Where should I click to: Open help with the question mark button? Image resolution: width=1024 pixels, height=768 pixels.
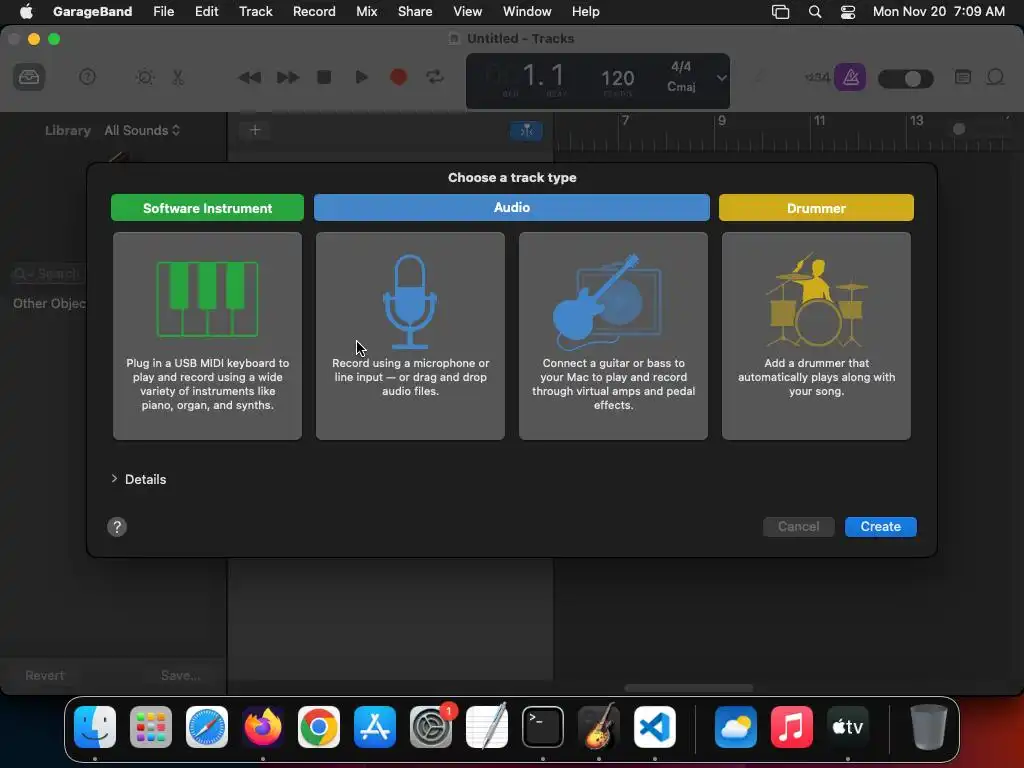tap(117, 527)
